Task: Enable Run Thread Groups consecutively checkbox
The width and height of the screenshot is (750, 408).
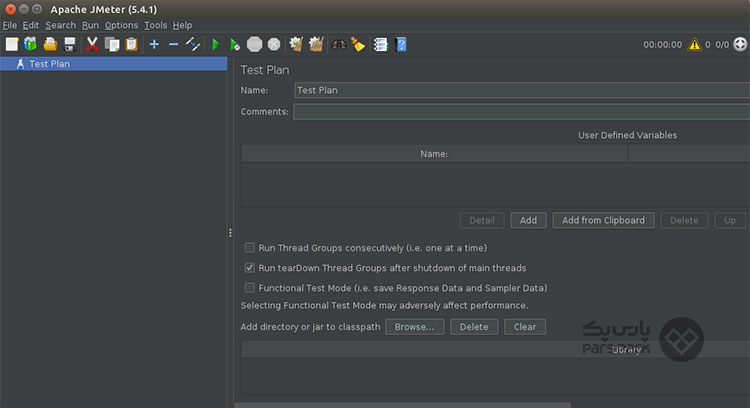Action: (x=250, y=248)
